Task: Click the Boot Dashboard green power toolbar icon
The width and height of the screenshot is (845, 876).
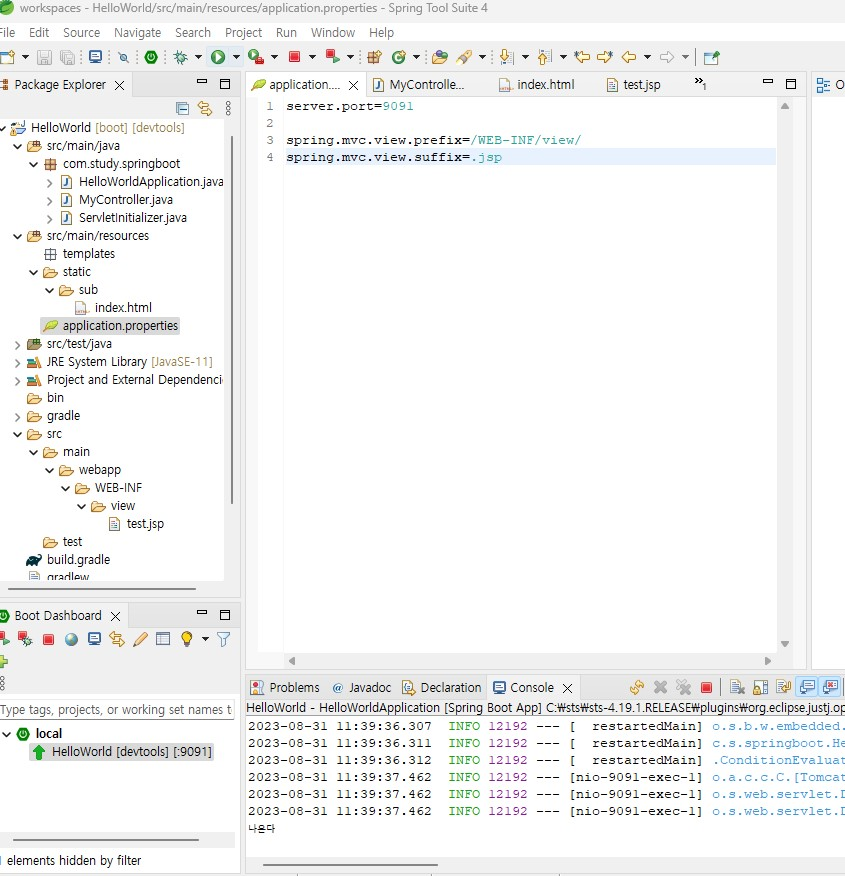Action: (x=151, y=57)
